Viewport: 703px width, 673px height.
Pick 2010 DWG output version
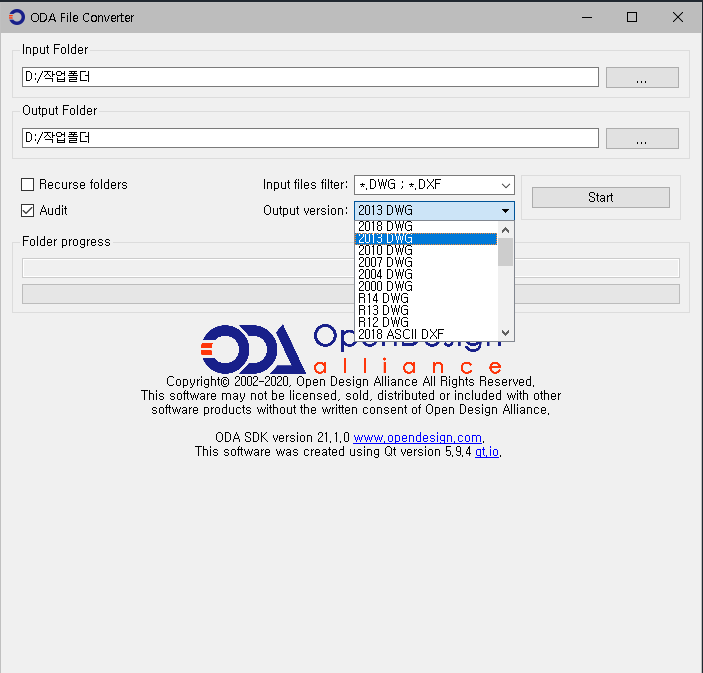click(426, 251)
